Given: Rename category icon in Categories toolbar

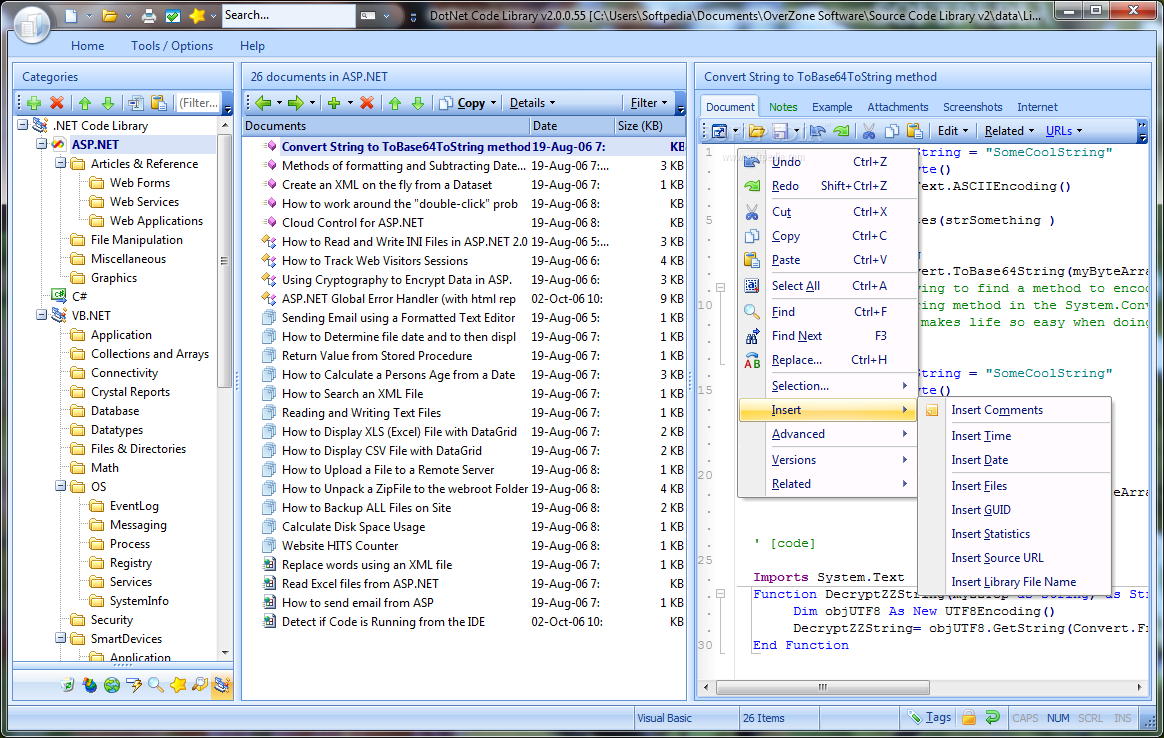Looking at the screenshot, I should click(x=135, y=102).
